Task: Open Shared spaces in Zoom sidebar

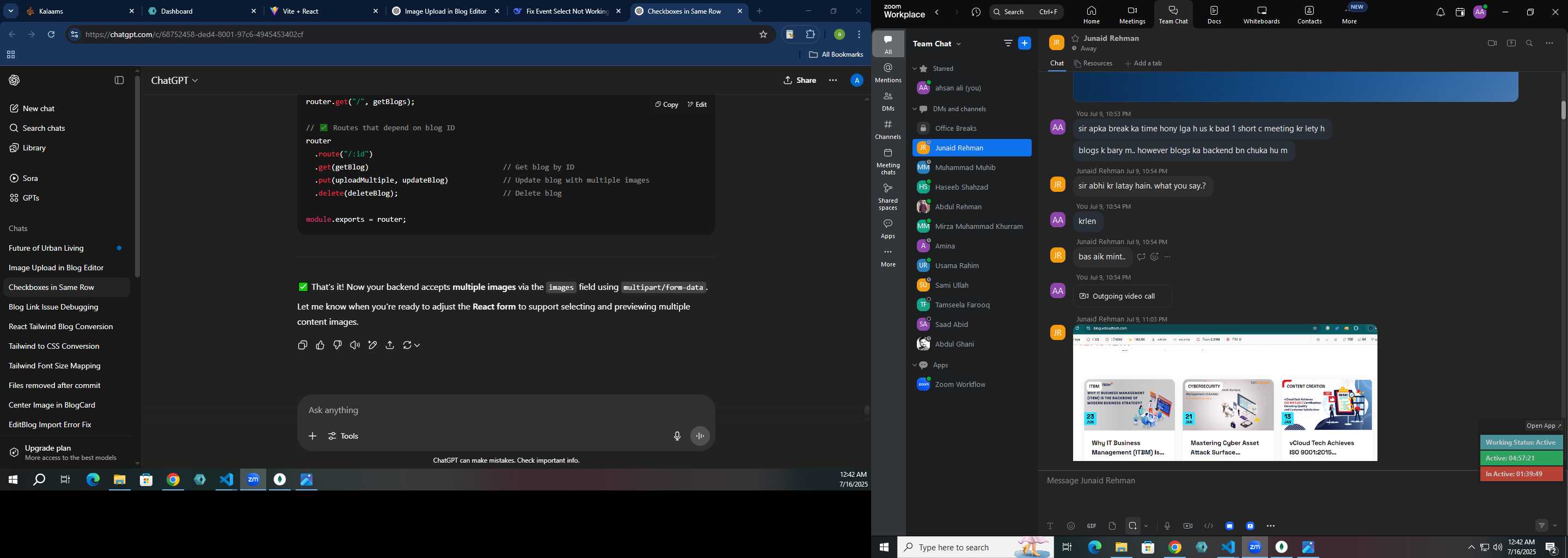Action: pos(888,197)
